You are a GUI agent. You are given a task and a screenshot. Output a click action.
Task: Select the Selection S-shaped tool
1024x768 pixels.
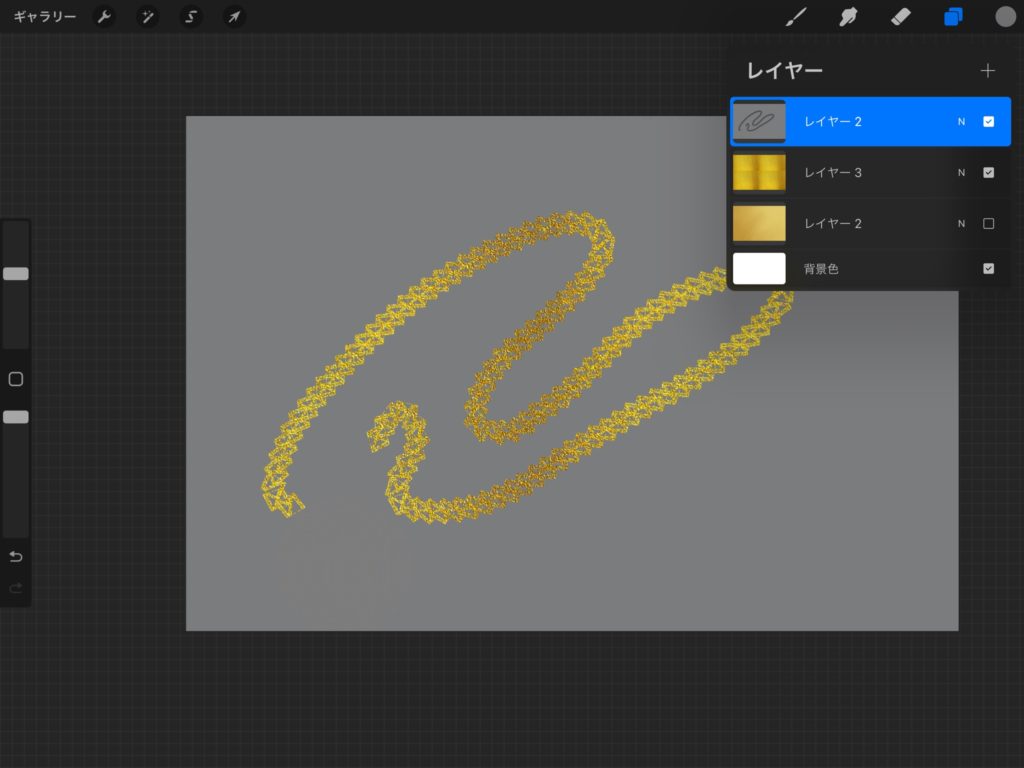(190, 17)
